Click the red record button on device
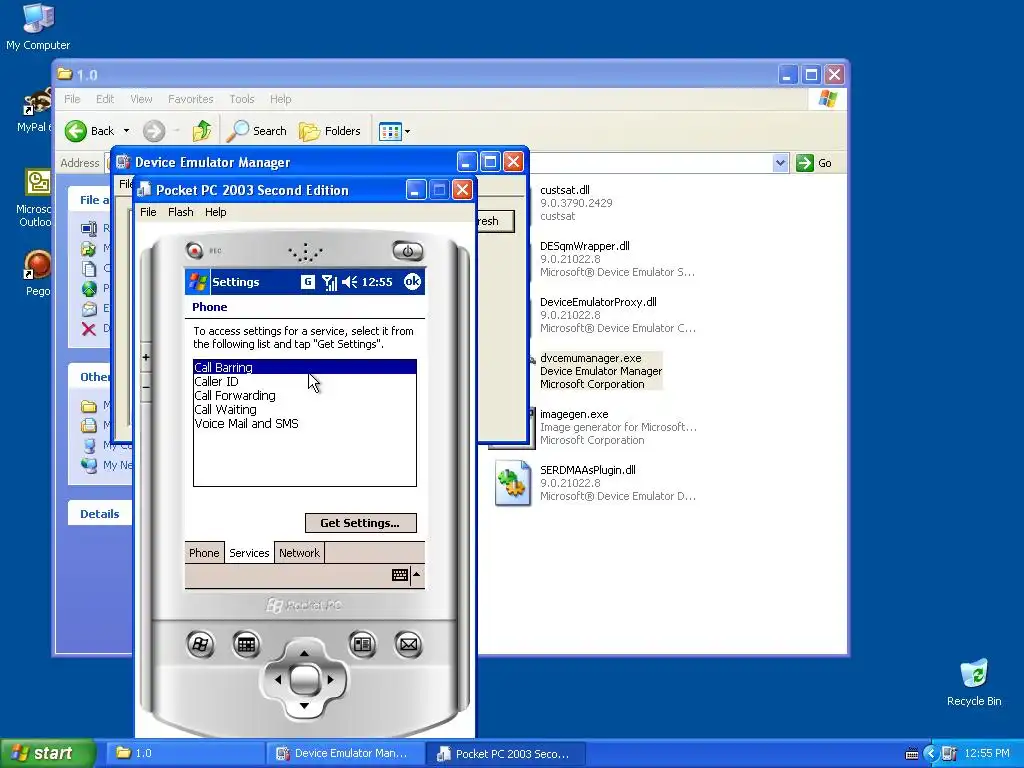 [194, 250]
